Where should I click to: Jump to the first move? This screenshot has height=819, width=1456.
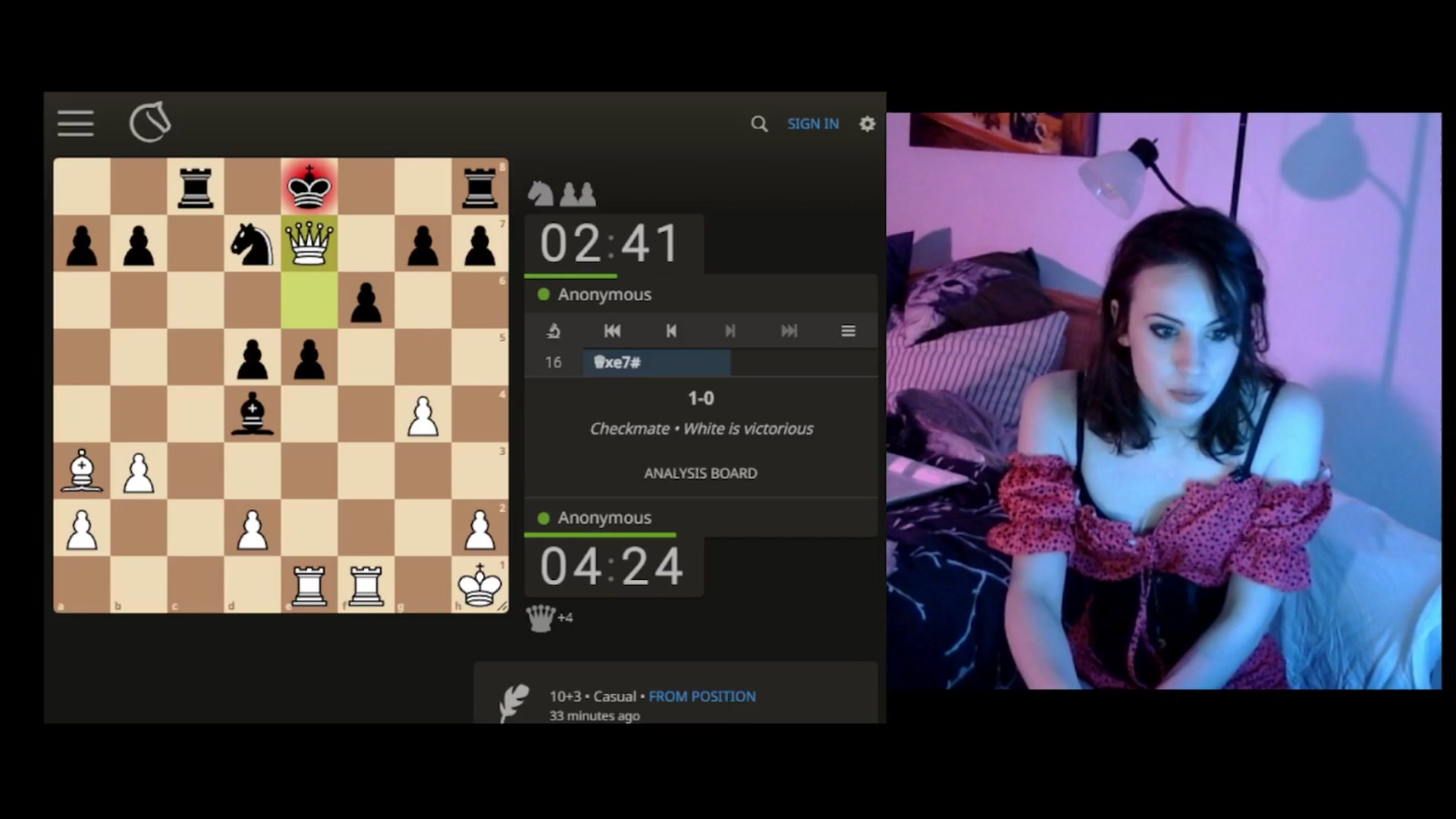[612, 331]
